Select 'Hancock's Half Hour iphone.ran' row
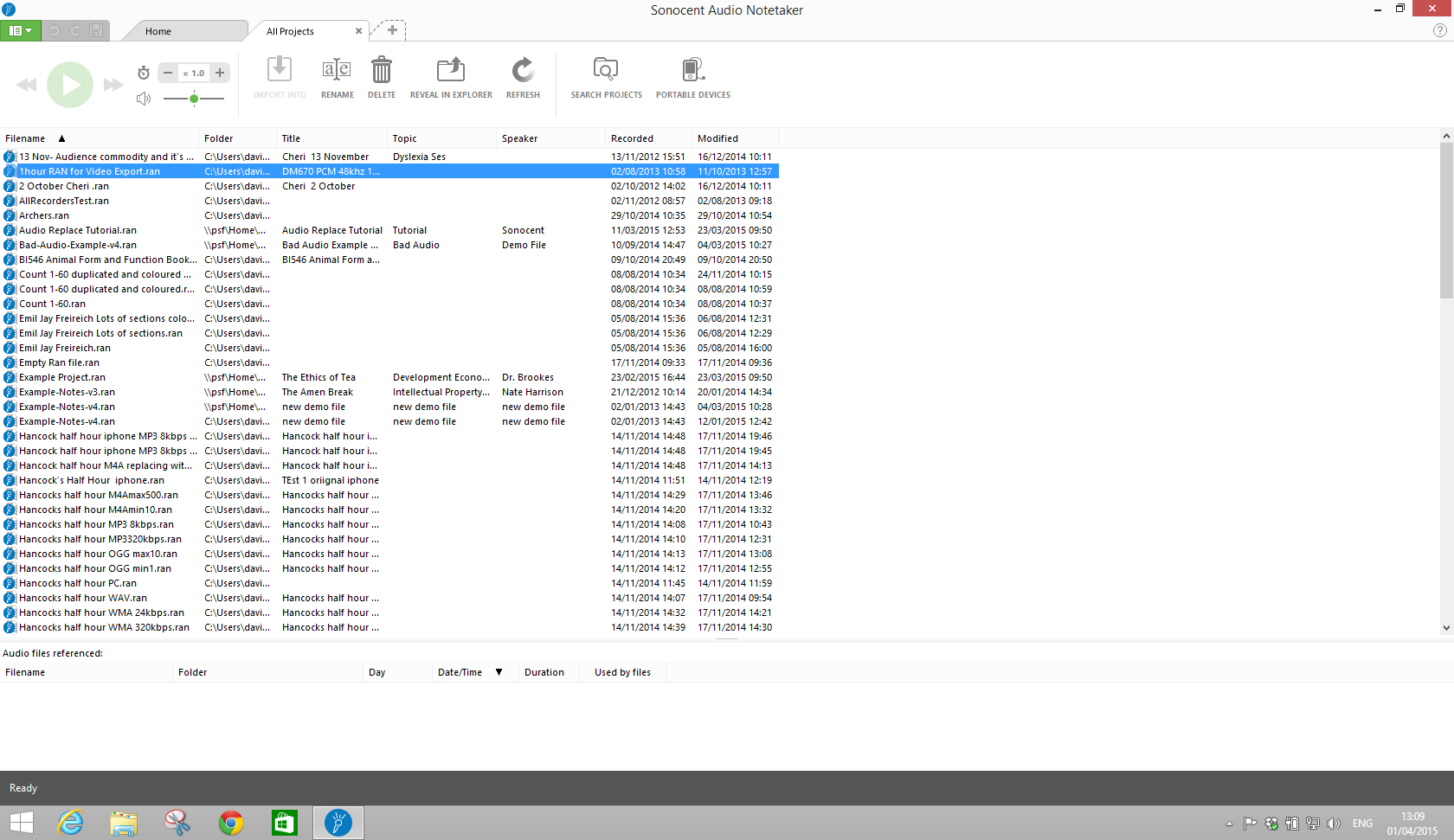Viewport: 1454px width, 840px height. [389, 480]
